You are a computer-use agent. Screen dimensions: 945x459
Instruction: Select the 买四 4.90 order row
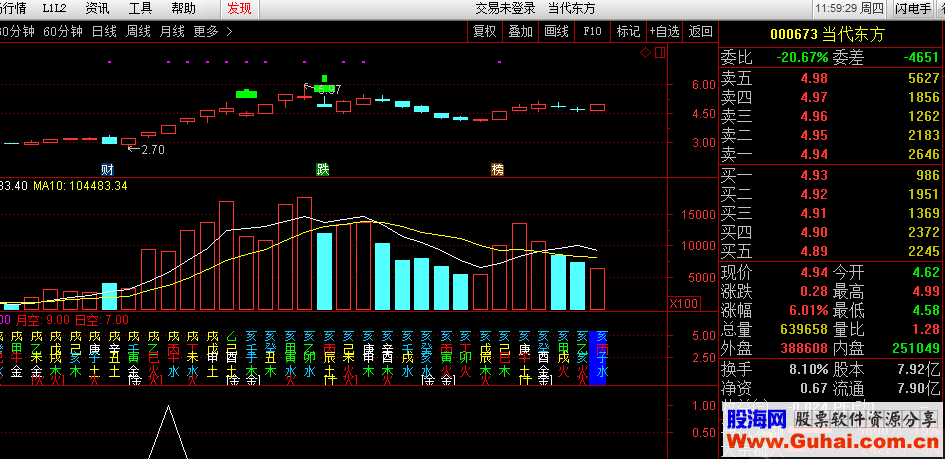[x=831, y=233]
